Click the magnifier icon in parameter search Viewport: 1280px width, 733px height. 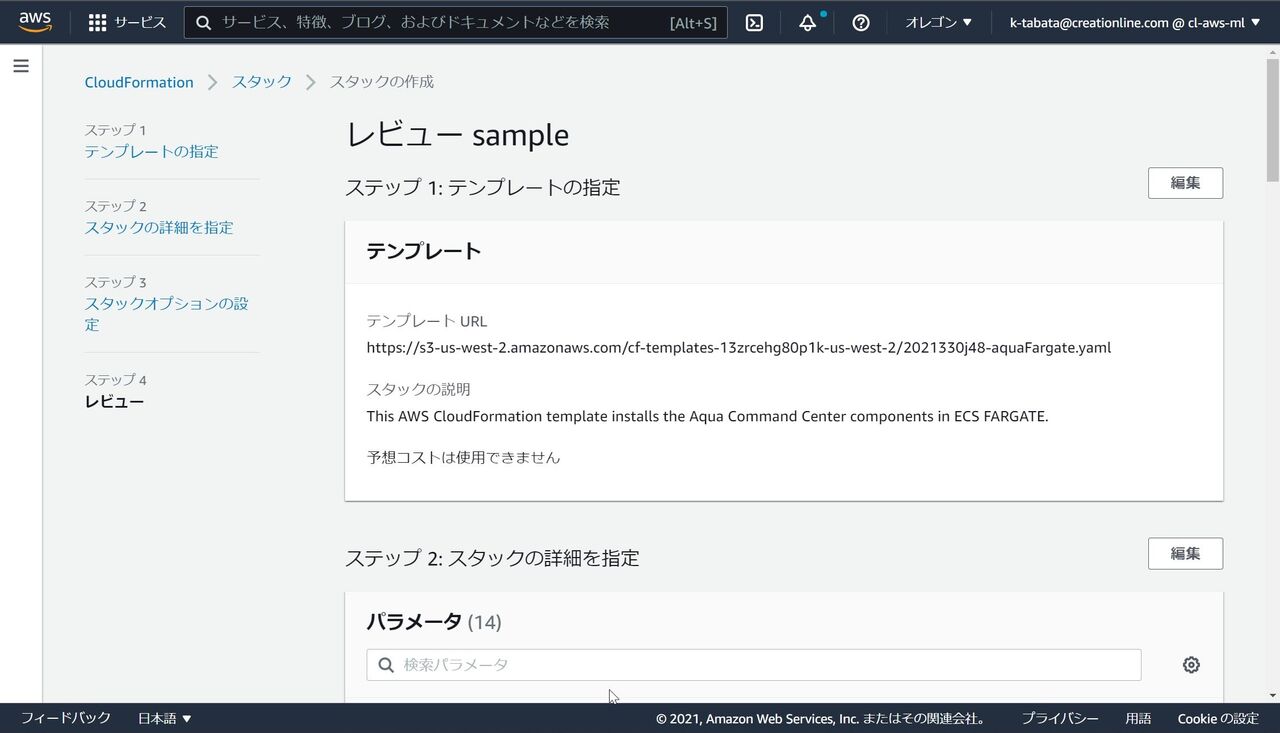(x=386, y=665)
